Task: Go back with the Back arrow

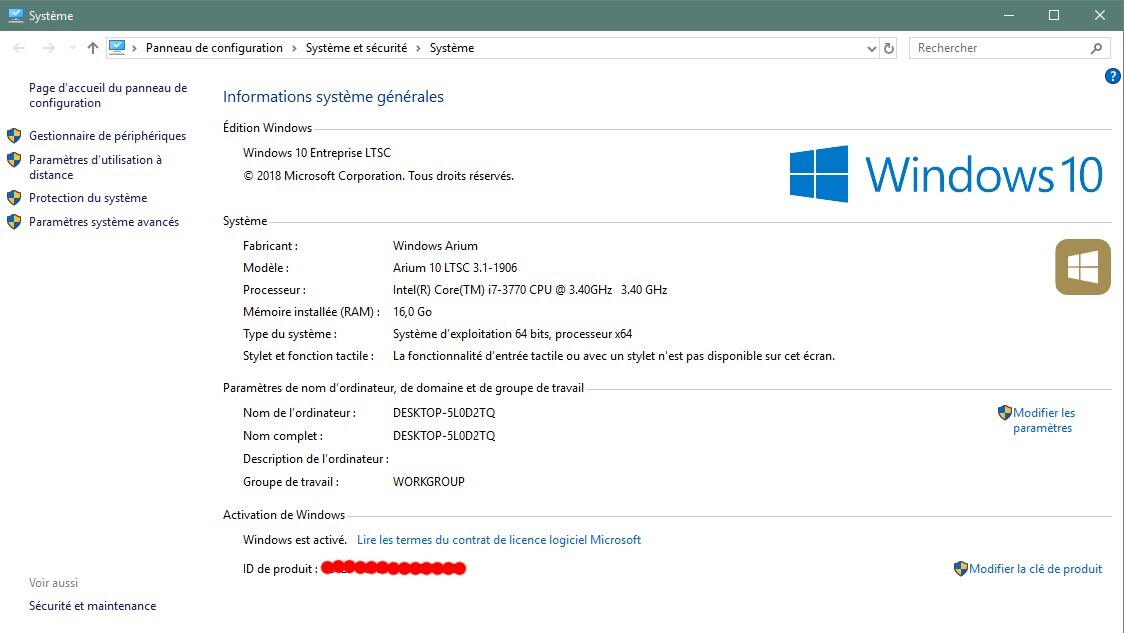Action: [x=19, y=48]
